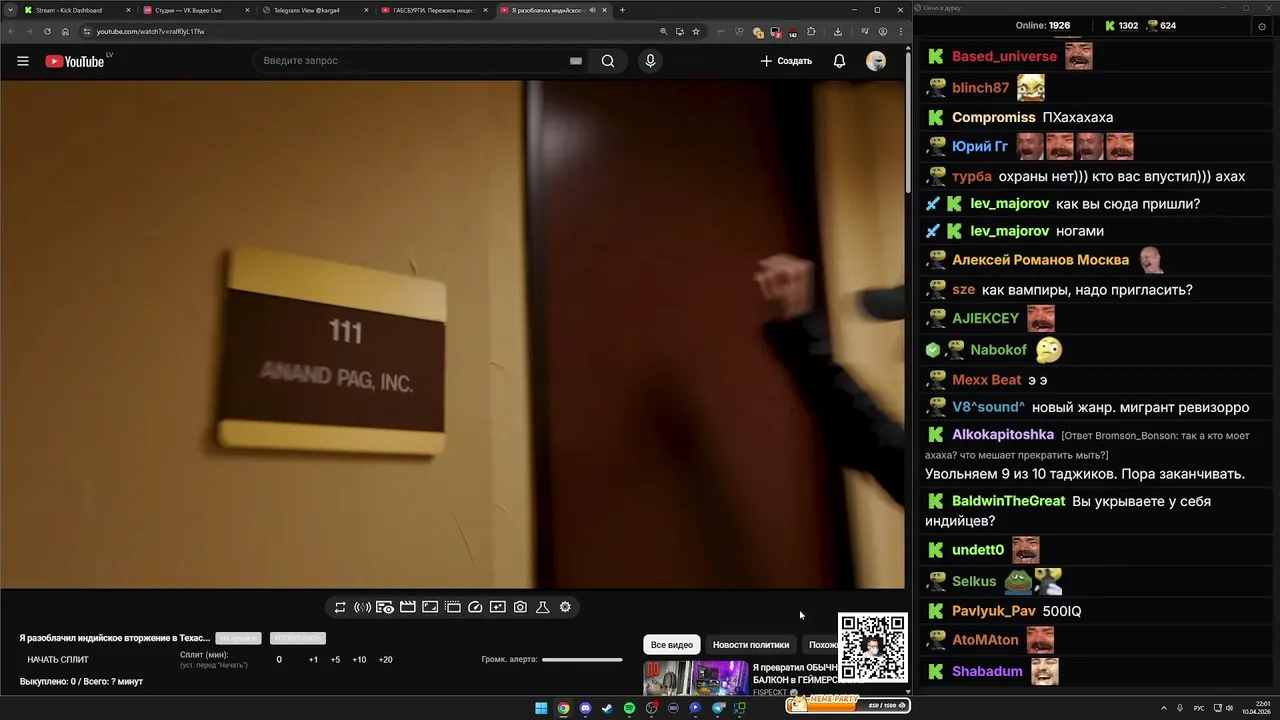
Task: Click the clapperboard icon in player toolbar
Action: [x=407, y=607]
